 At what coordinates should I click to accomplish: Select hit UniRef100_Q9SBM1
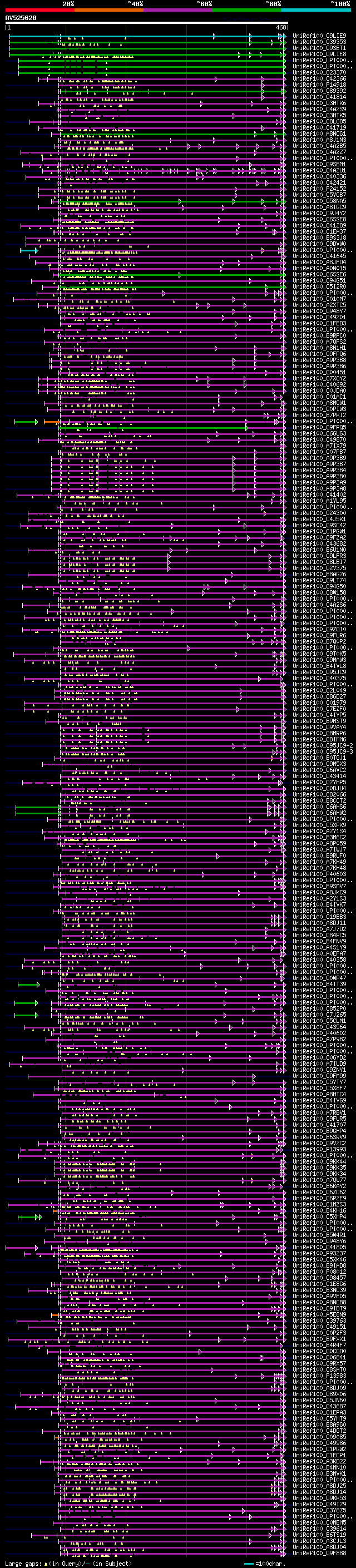(319, 164)
